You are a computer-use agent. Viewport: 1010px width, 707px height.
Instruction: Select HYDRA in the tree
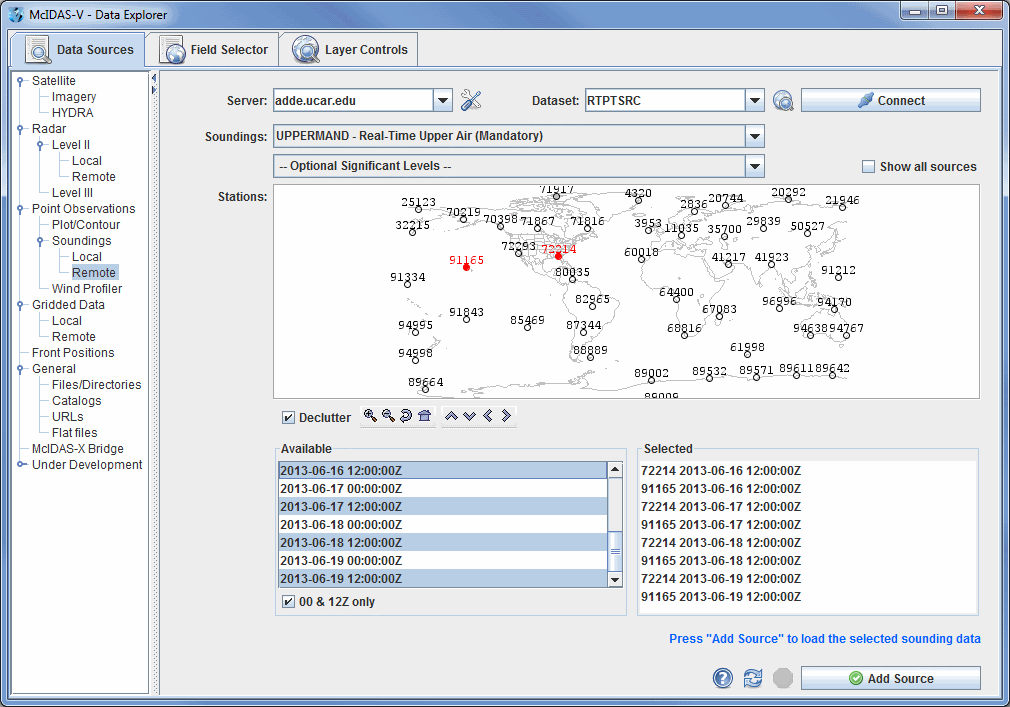coord(72,113)
